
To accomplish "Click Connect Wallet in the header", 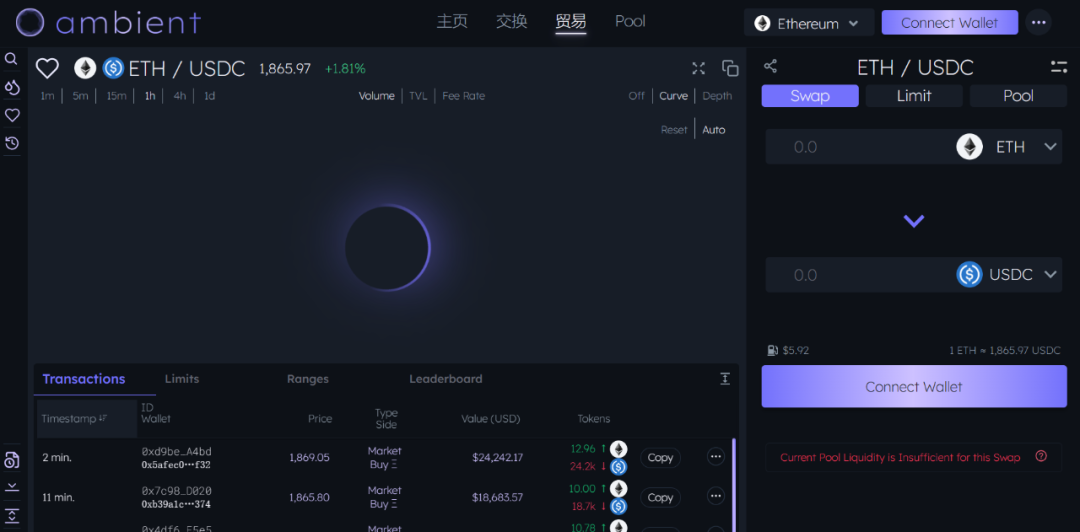I will 949,23.
